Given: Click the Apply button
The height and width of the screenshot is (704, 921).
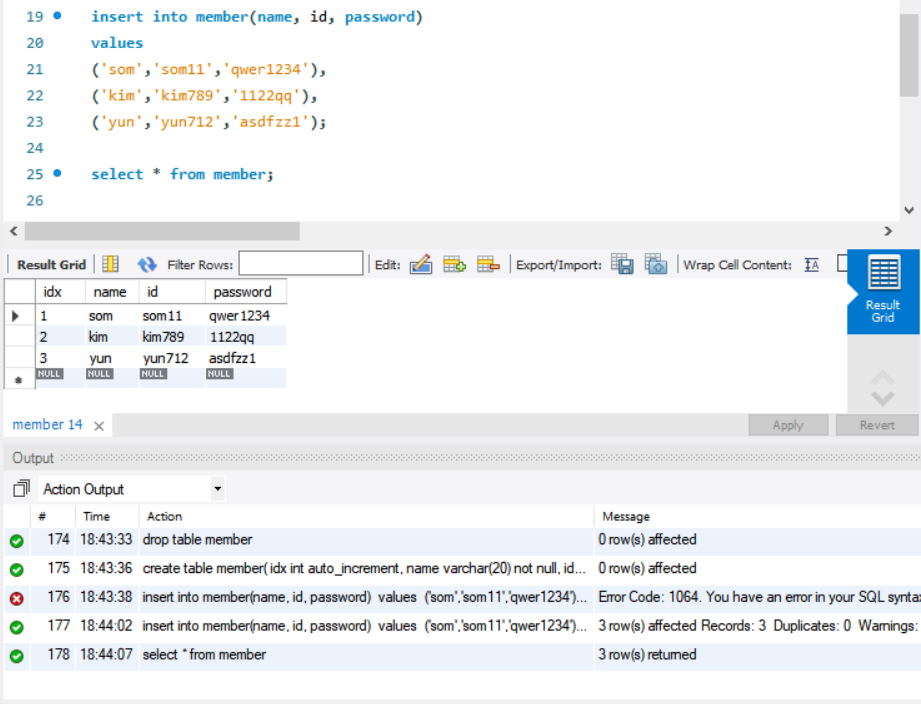Looking at the screenshot, I should coord(788,424).
